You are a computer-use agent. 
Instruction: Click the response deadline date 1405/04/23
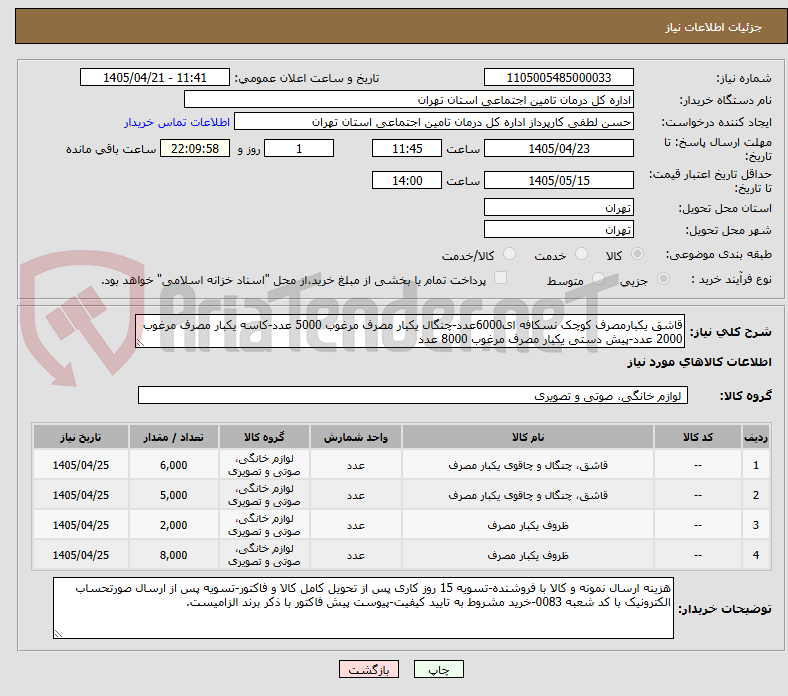click(558, 148)
